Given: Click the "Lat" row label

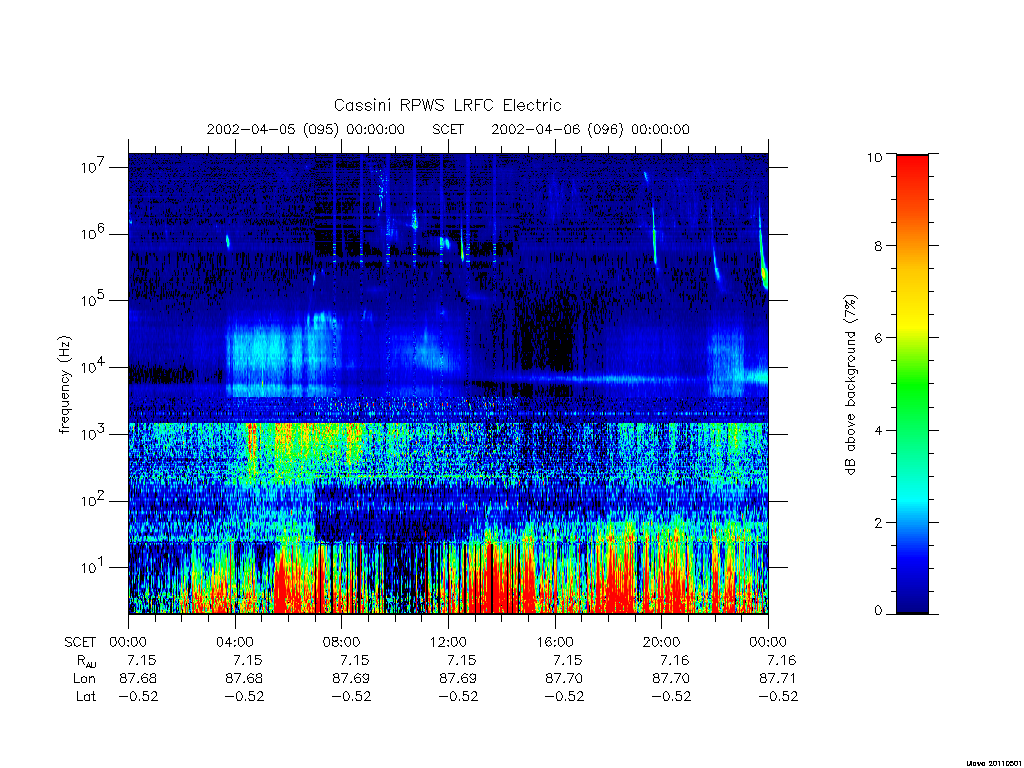Looking at the screenshot, I should [x=86, y=696].
